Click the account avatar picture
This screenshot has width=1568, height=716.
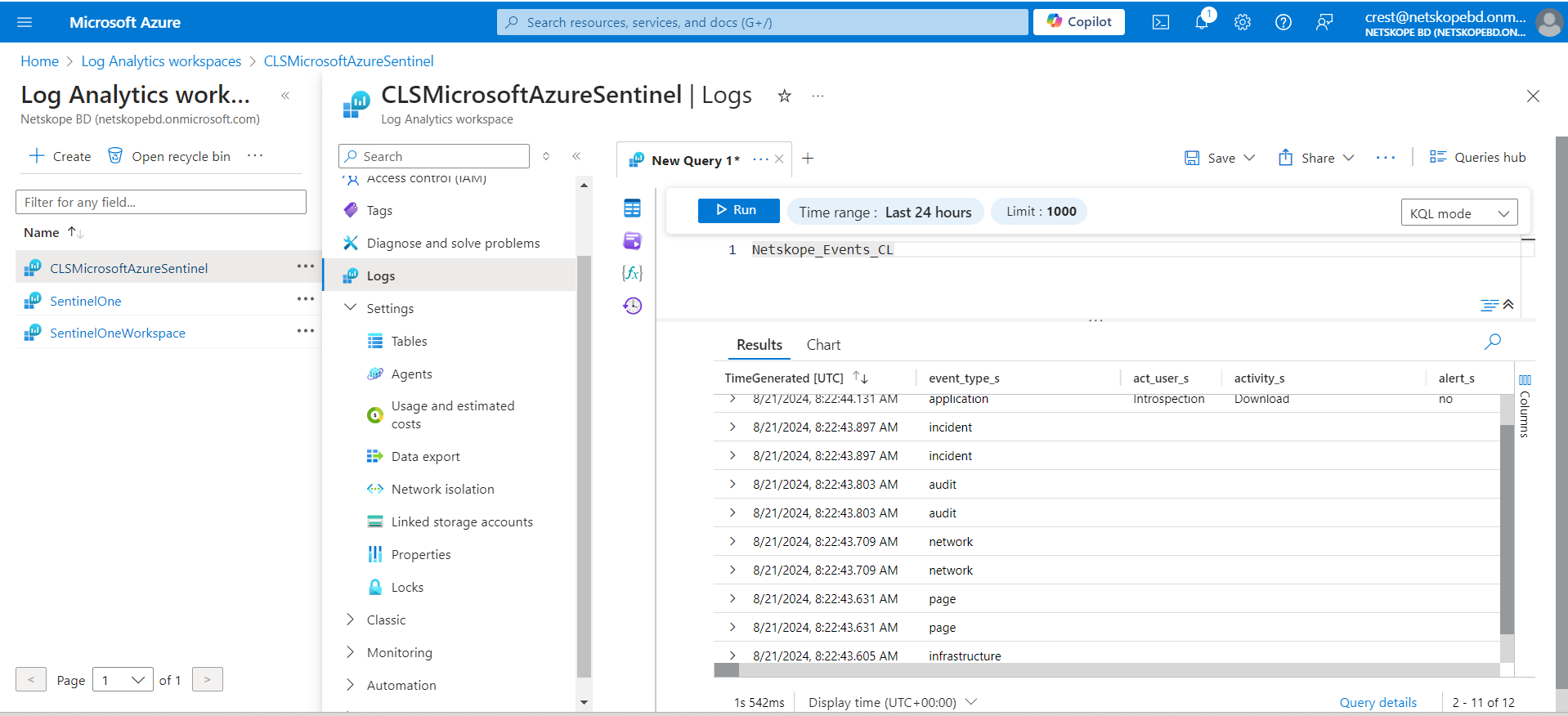1549,22
